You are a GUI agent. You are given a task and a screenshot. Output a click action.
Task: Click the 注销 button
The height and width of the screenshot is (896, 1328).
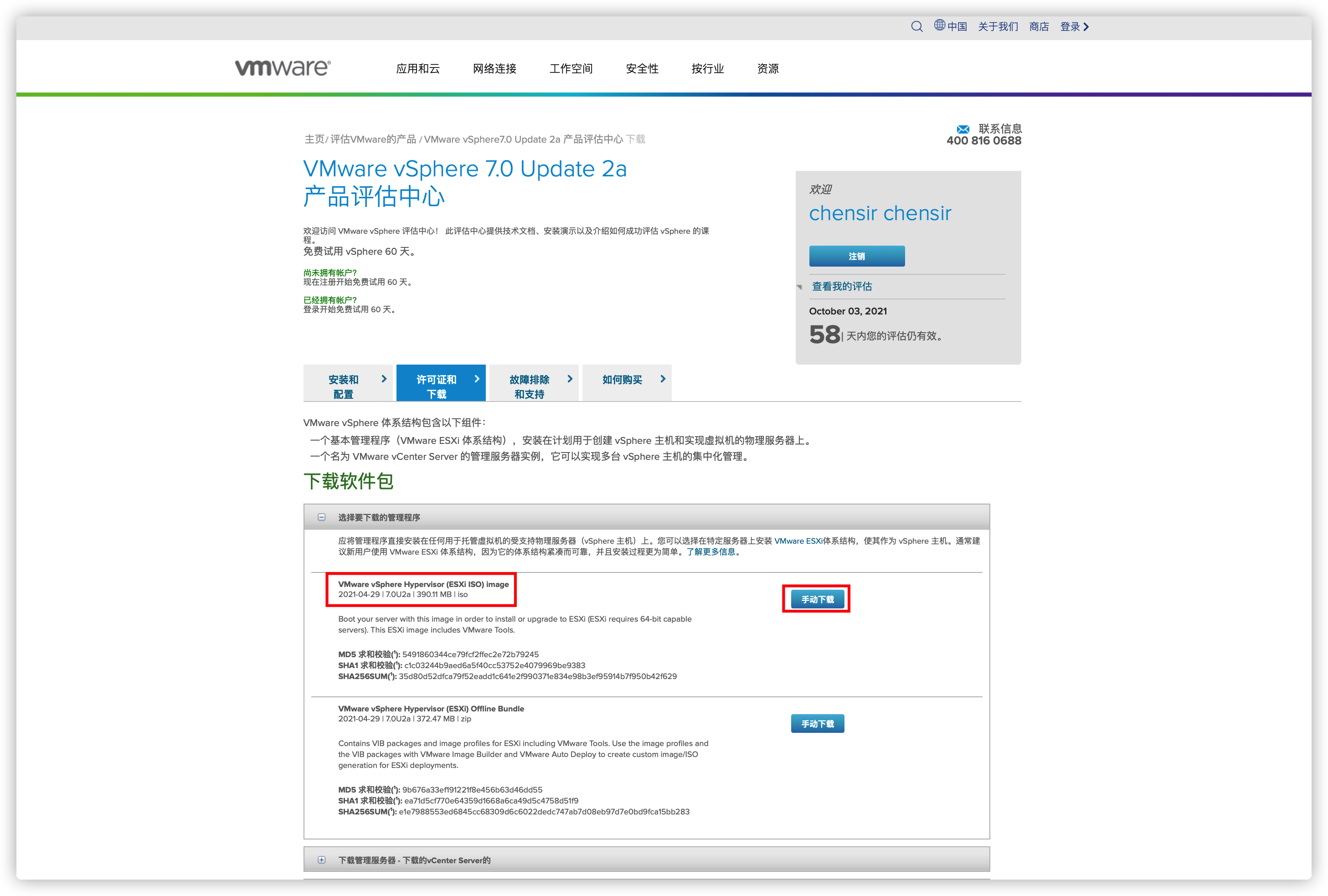(857, 256)
